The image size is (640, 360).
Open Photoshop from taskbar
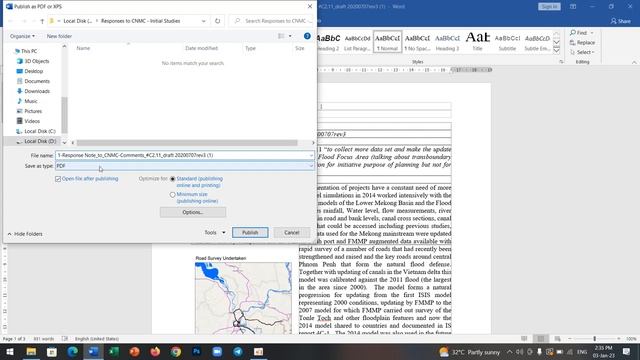(x=197, y=351)
